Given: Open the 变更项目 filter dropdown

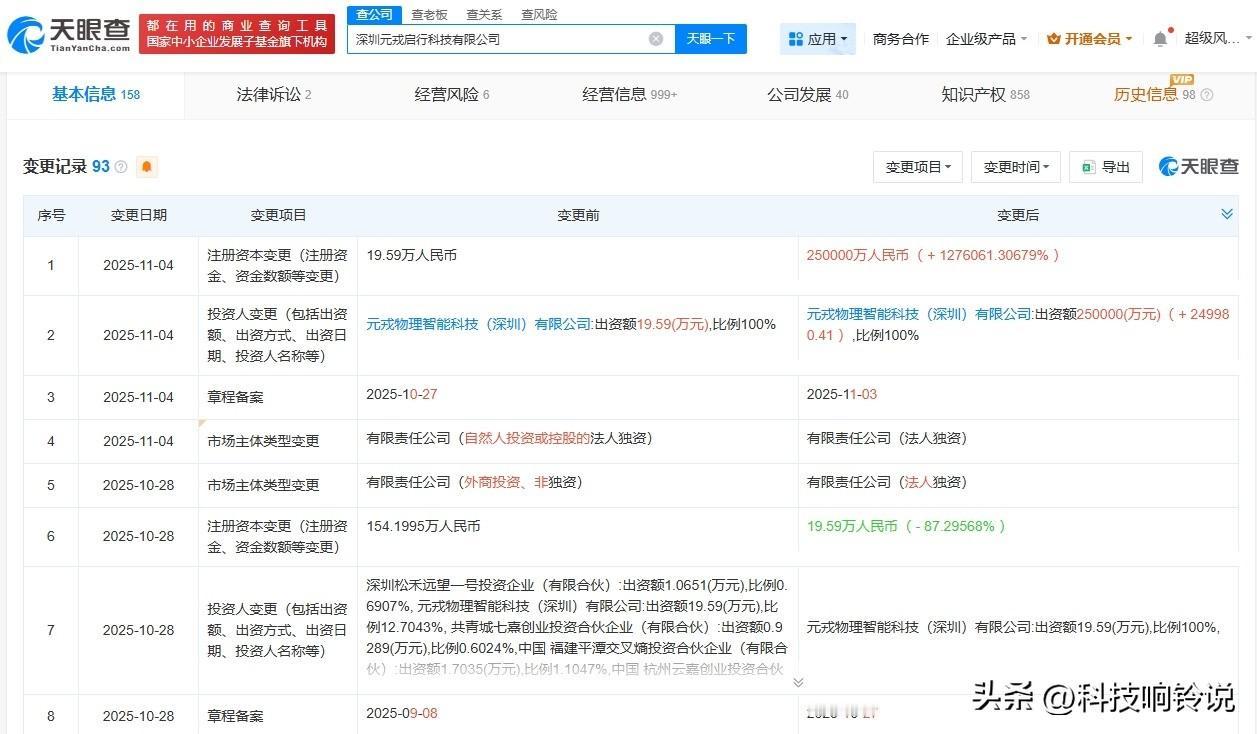Looking at the screenshot, I should point(918,167).
